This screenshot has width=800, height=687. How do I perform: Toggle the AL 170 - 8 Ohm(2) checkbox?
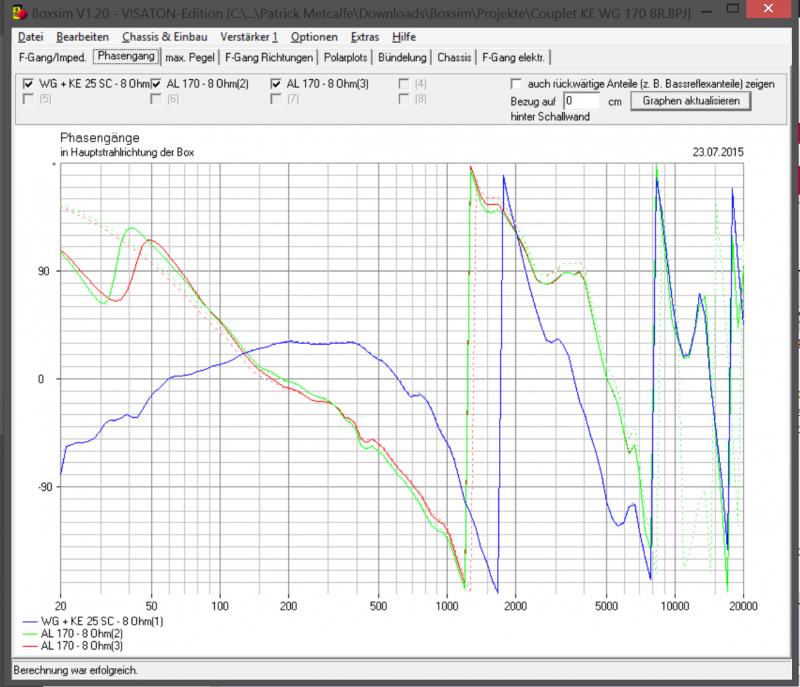coord(157,84)
